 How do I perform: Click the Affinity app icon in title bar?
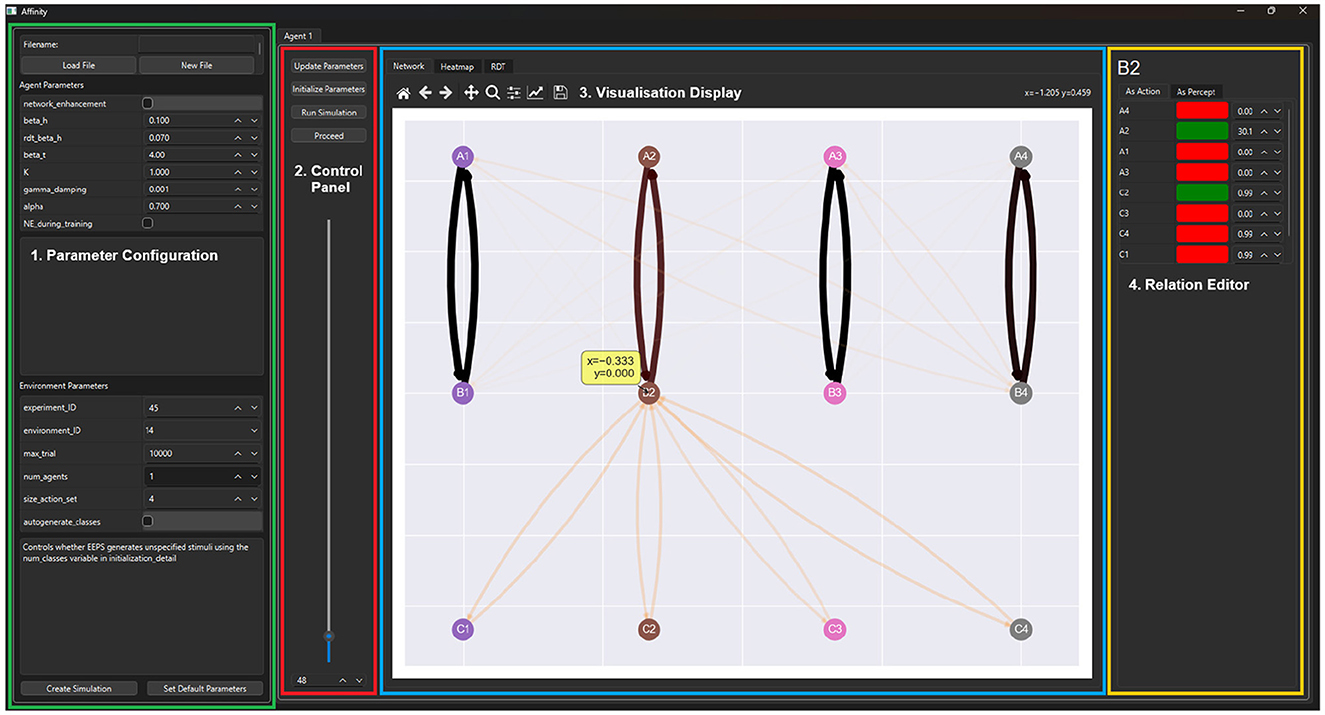[x=10, y=11]
